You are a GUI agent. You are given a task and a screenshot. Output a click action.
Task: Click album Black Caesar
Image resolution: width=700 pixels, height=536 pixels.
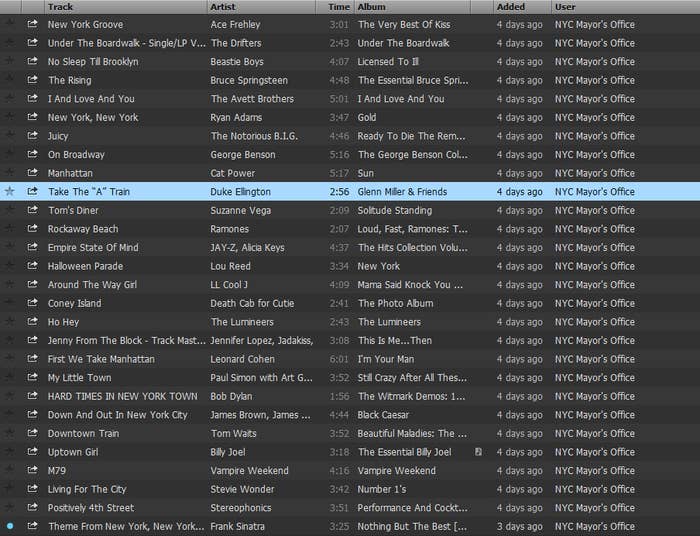pos(383,415)
